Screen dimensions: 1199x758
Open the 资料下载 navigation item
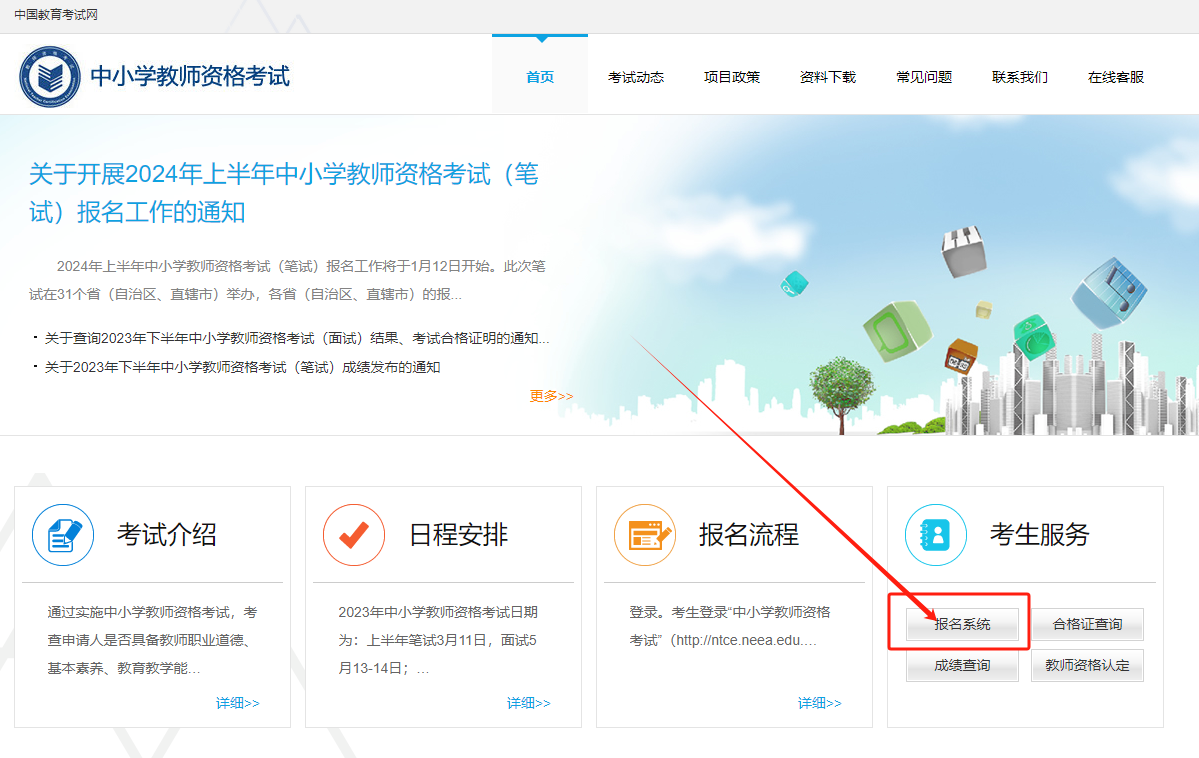(x=828, y=77)
